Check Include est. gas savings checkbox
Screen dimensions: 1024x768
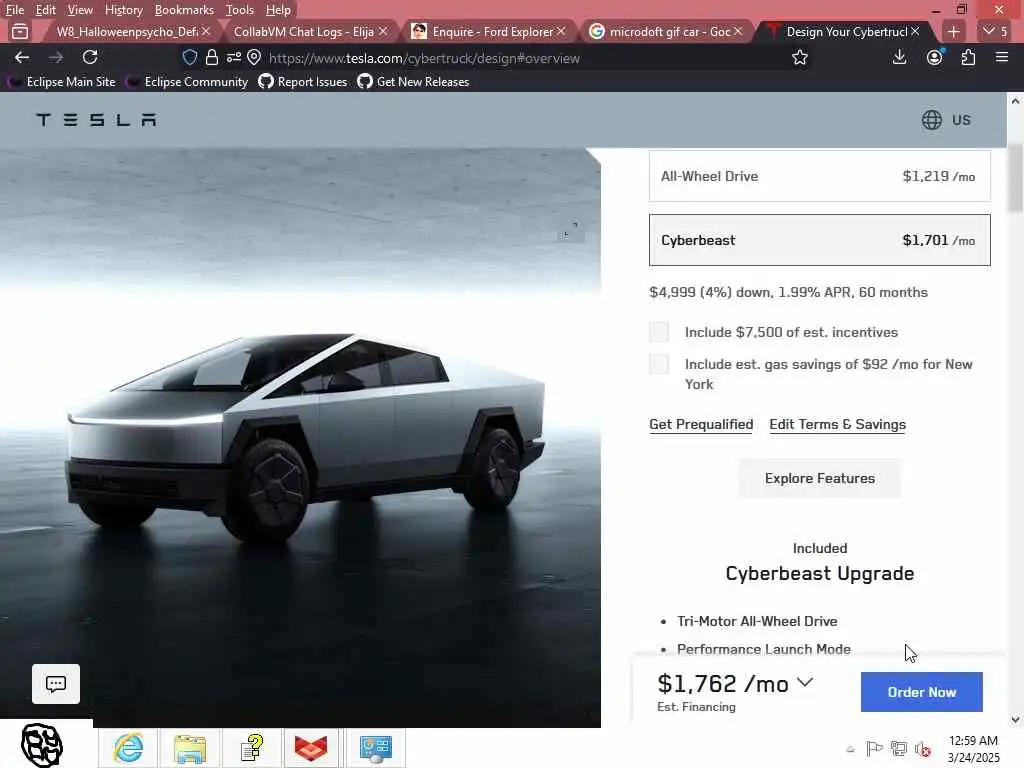tap(659, 364)
